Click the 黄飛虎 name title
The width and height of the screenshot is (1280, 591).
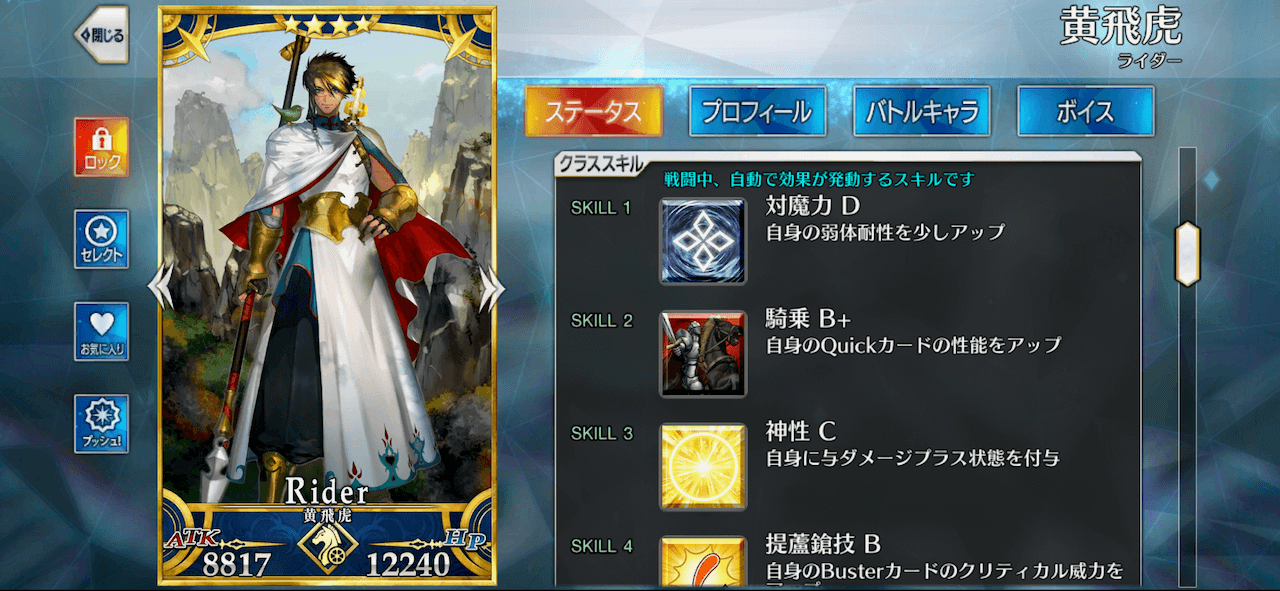coord(1121,27)
